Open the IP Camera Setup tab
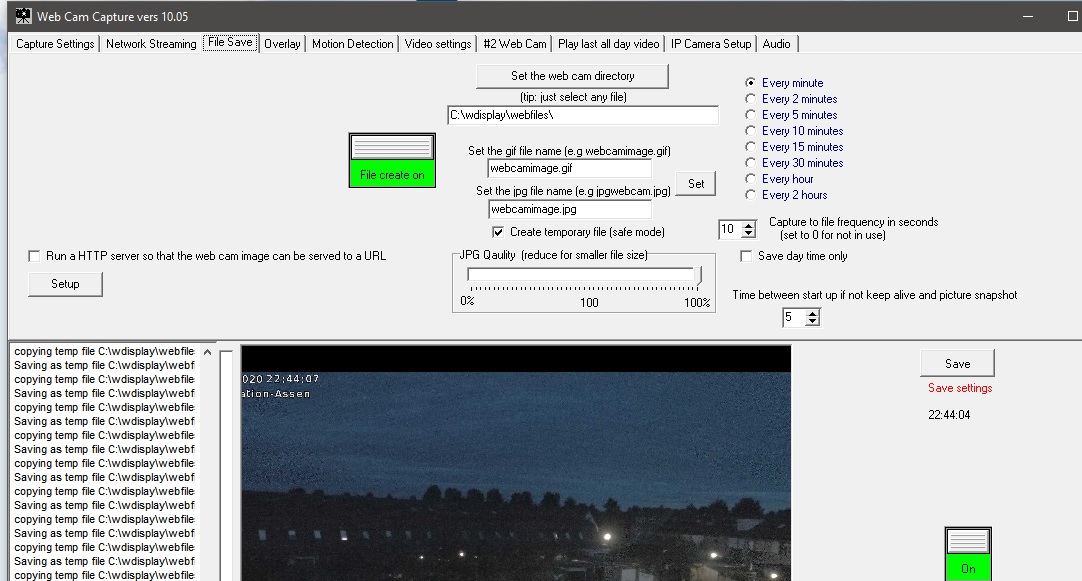1082x581 pixels. (x=710, y=44)
